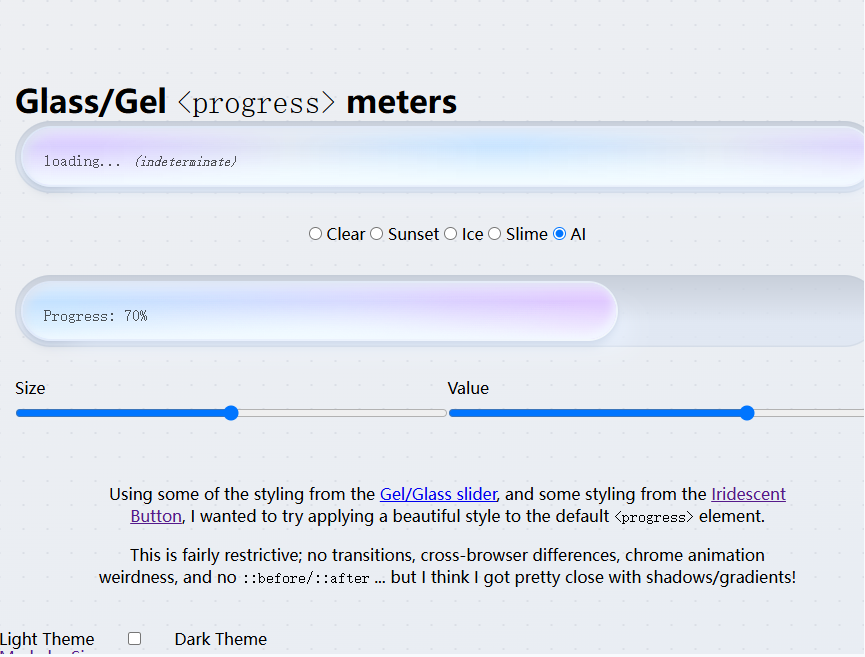Click the Size label text
This screenshot has height=657, width=865.
tap(30, 388)
